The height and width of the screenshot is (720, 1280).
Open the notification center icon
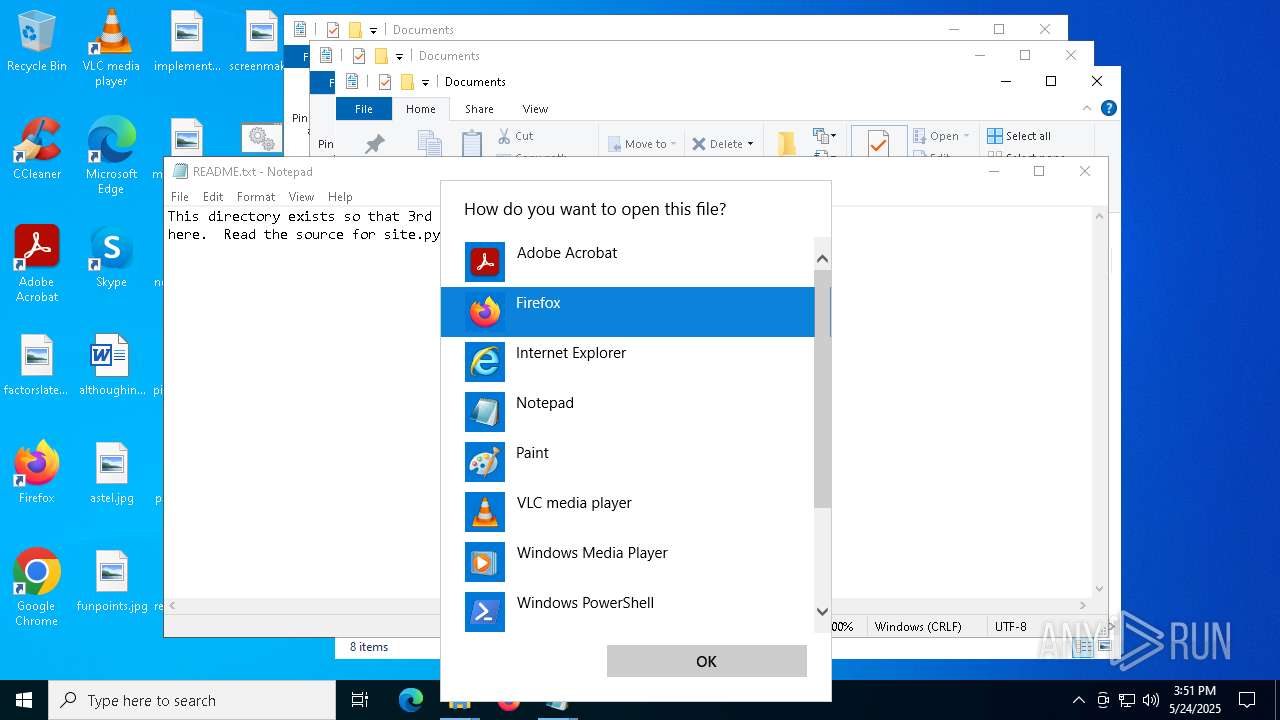coord(1247,700)
